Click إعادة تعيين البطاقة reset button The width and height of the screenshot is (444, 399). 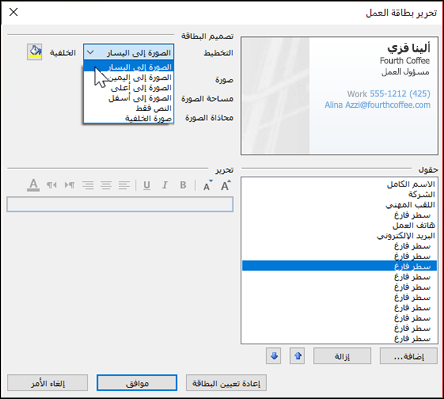click(226, 383)
